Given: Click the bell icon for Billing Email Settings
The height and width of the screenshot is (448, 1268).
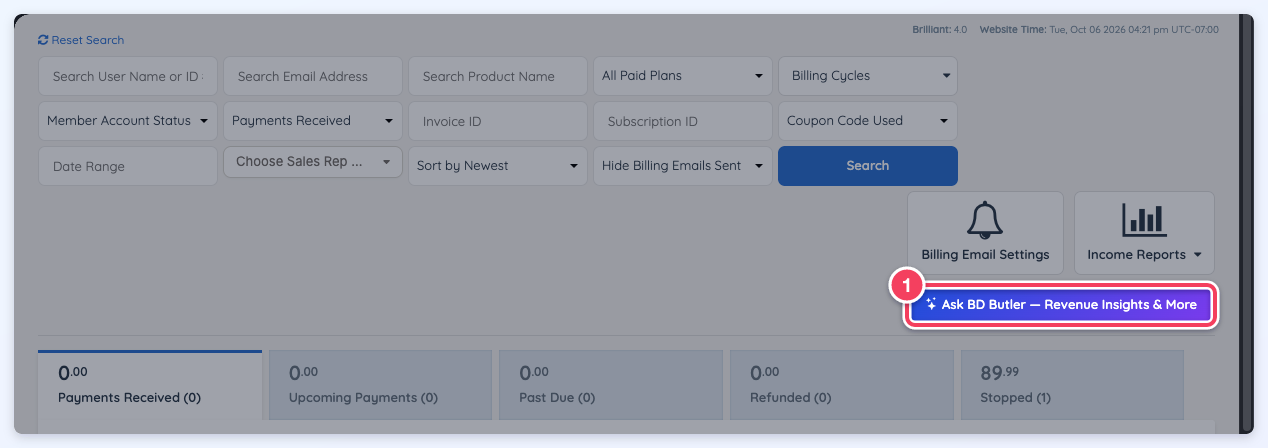Looking at the screenshot, I should point(985,219).
